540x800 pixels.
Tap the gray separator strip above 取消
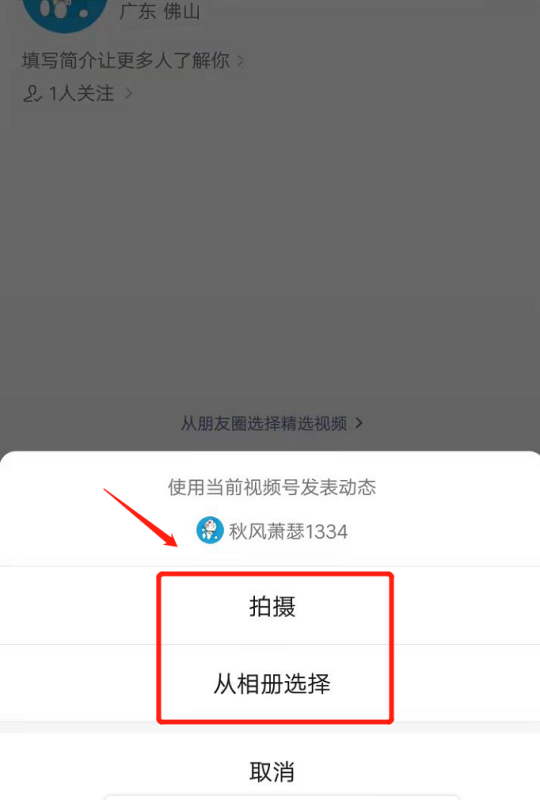click(x=270, y=727)
